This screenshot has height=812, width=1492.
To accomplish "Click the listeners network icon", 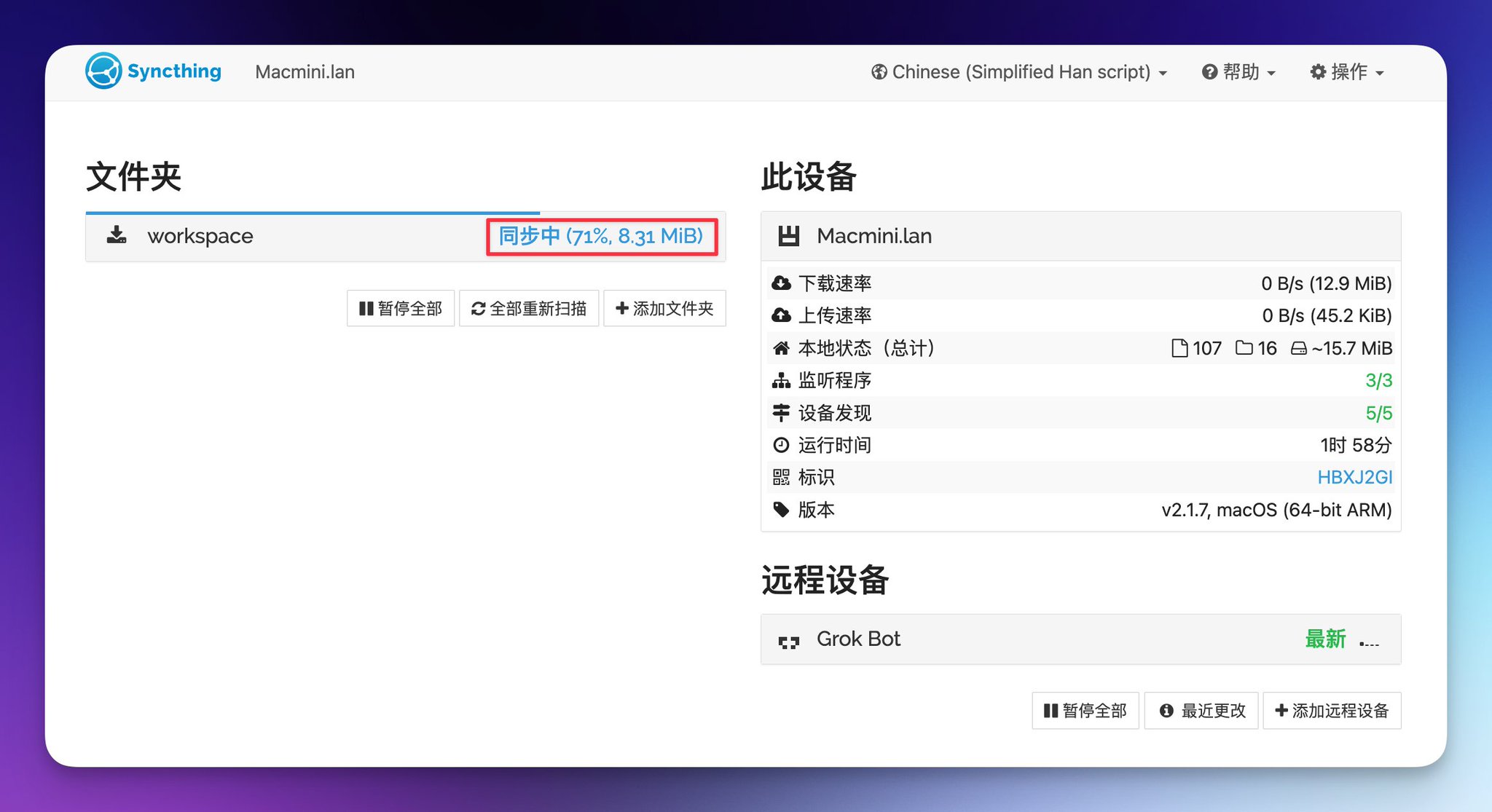I will tap(781, 380).
